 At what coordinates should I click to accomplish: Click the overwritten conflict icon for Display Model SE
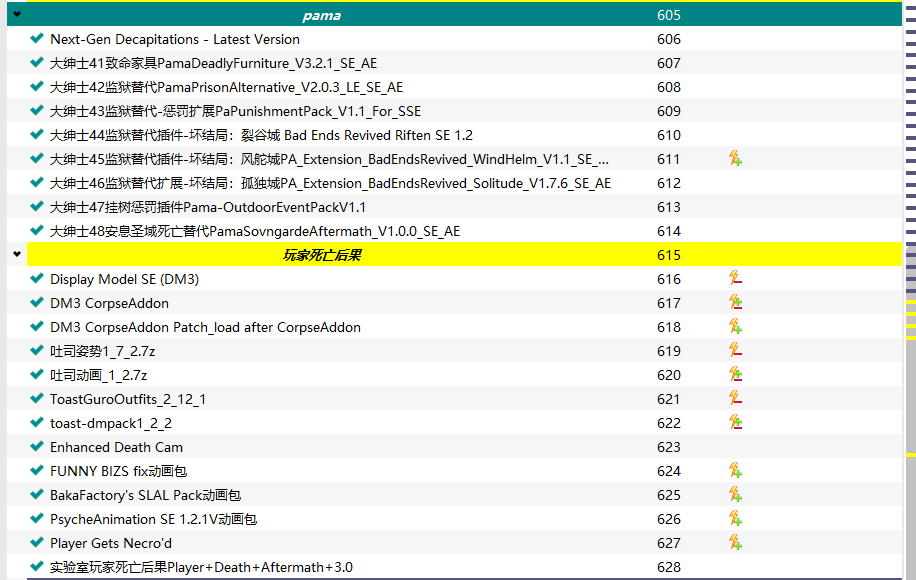click(x=735, y=279)
